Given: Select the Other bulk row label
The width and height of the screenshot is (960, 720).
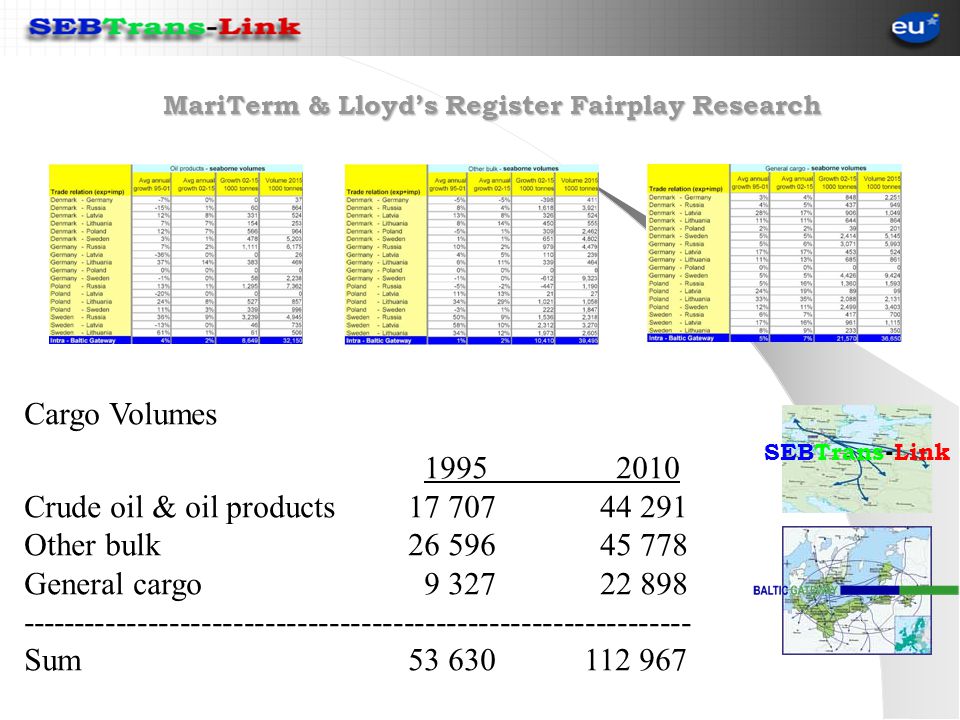Looking at the screenshot, I should click(x=92, y=546).
